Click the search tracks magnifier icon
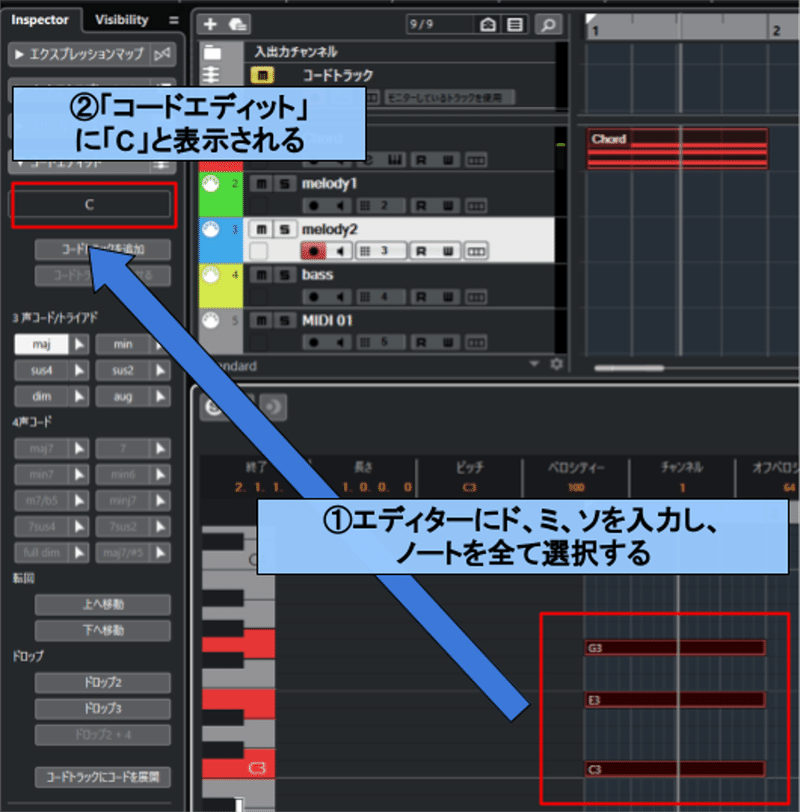The image size is (800, 812). pyautogui.click(x=548, y=24)
